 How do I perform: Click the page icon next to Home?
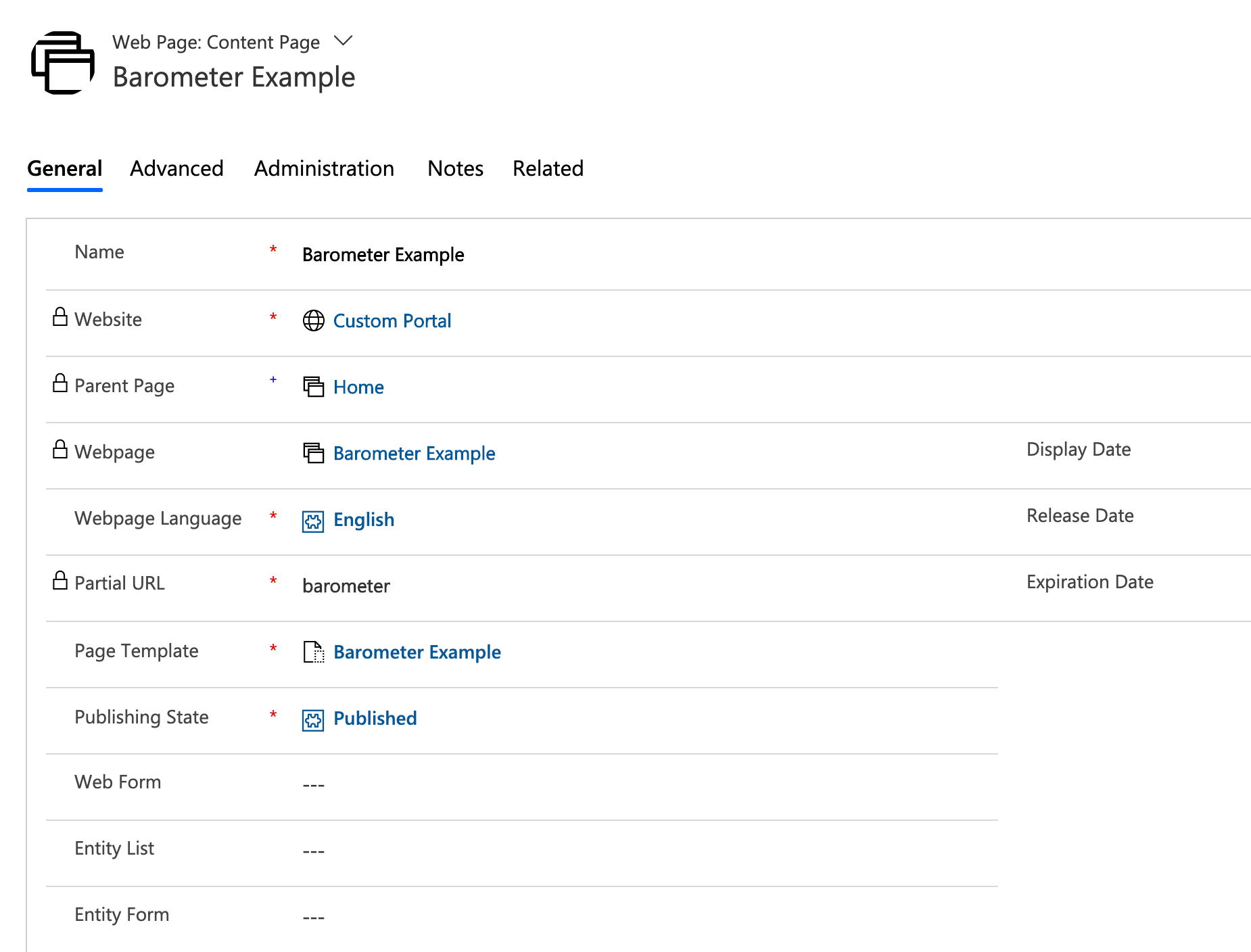pos(313,387)
